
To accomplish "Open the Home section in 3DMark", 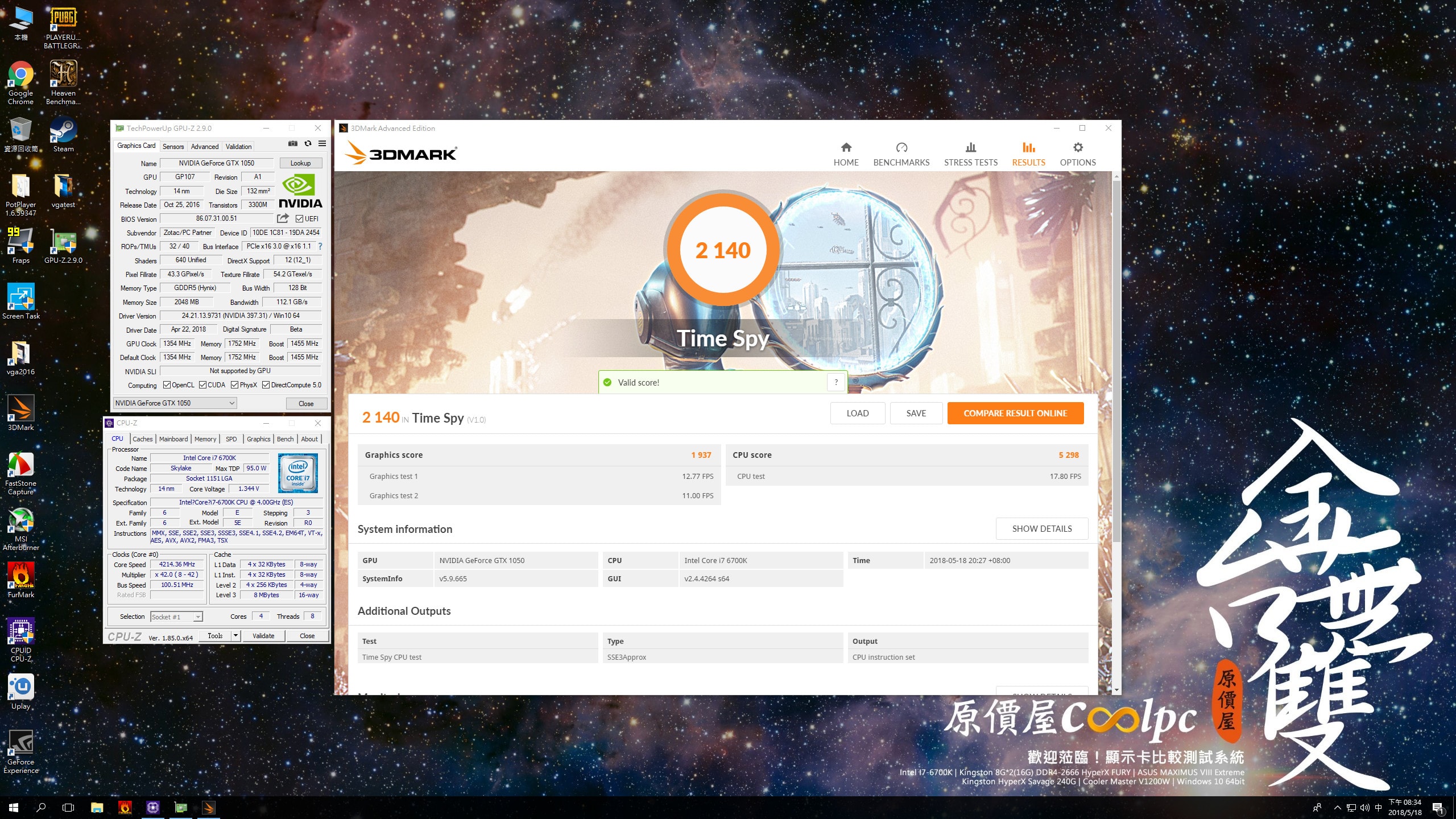I will (846, 154).
